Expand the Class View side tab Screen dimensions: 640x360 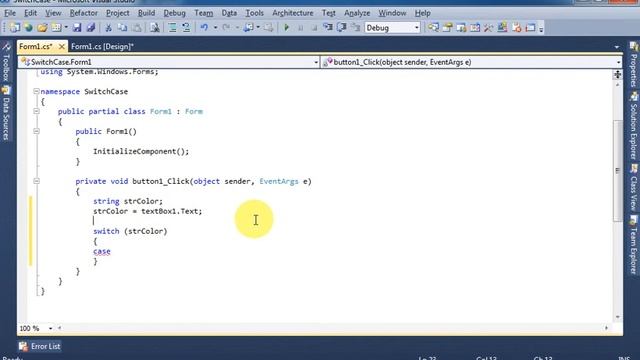coord(633,188)
